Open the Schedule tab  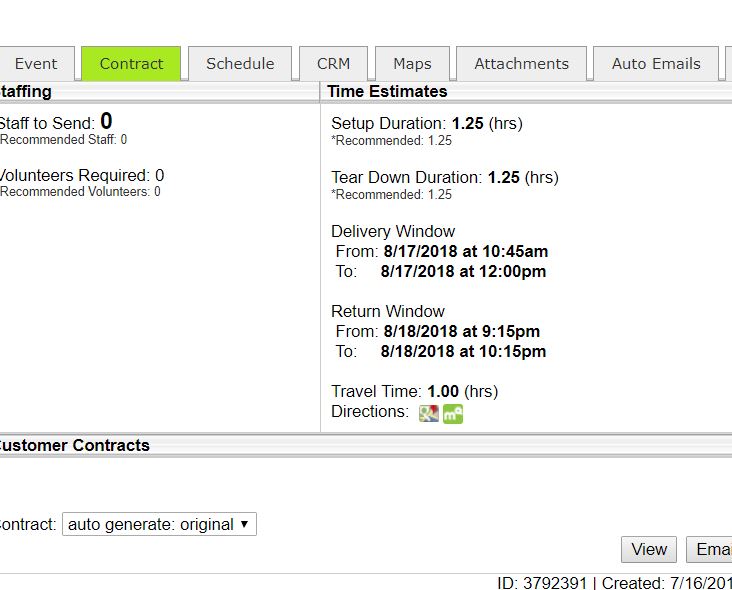(240, 64)
